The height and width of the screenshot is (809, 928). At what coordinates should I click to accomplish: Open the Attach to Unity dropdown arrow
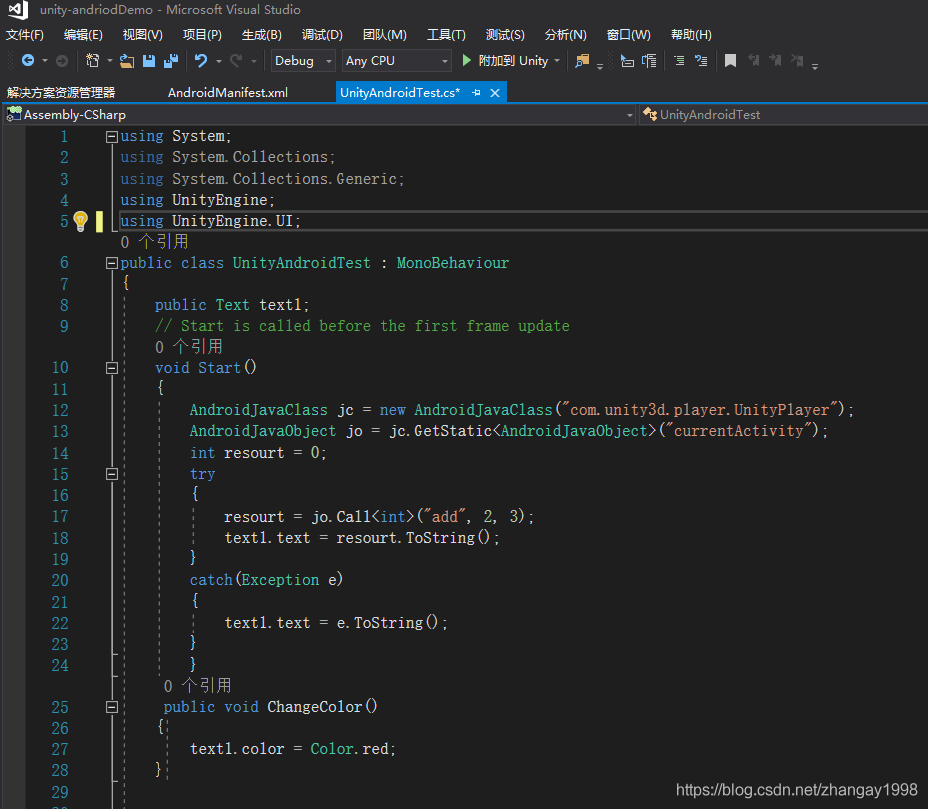point(557,61)
